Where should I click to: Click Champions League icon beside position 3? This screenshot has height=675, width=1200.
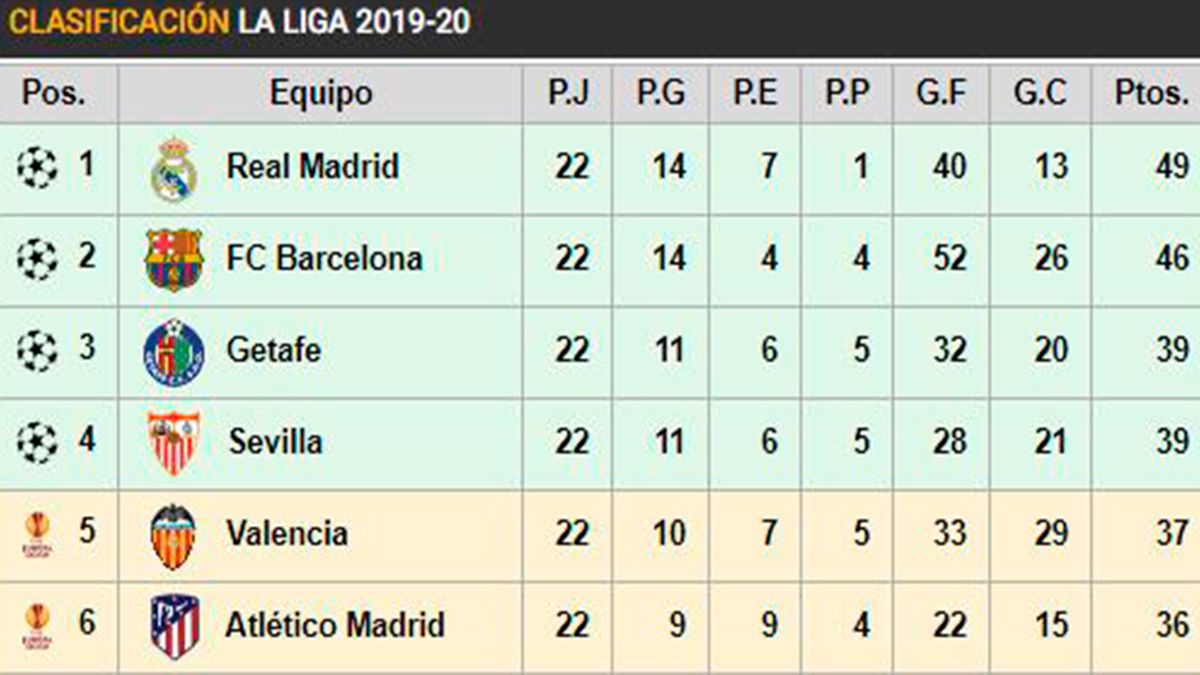(37, 351)
